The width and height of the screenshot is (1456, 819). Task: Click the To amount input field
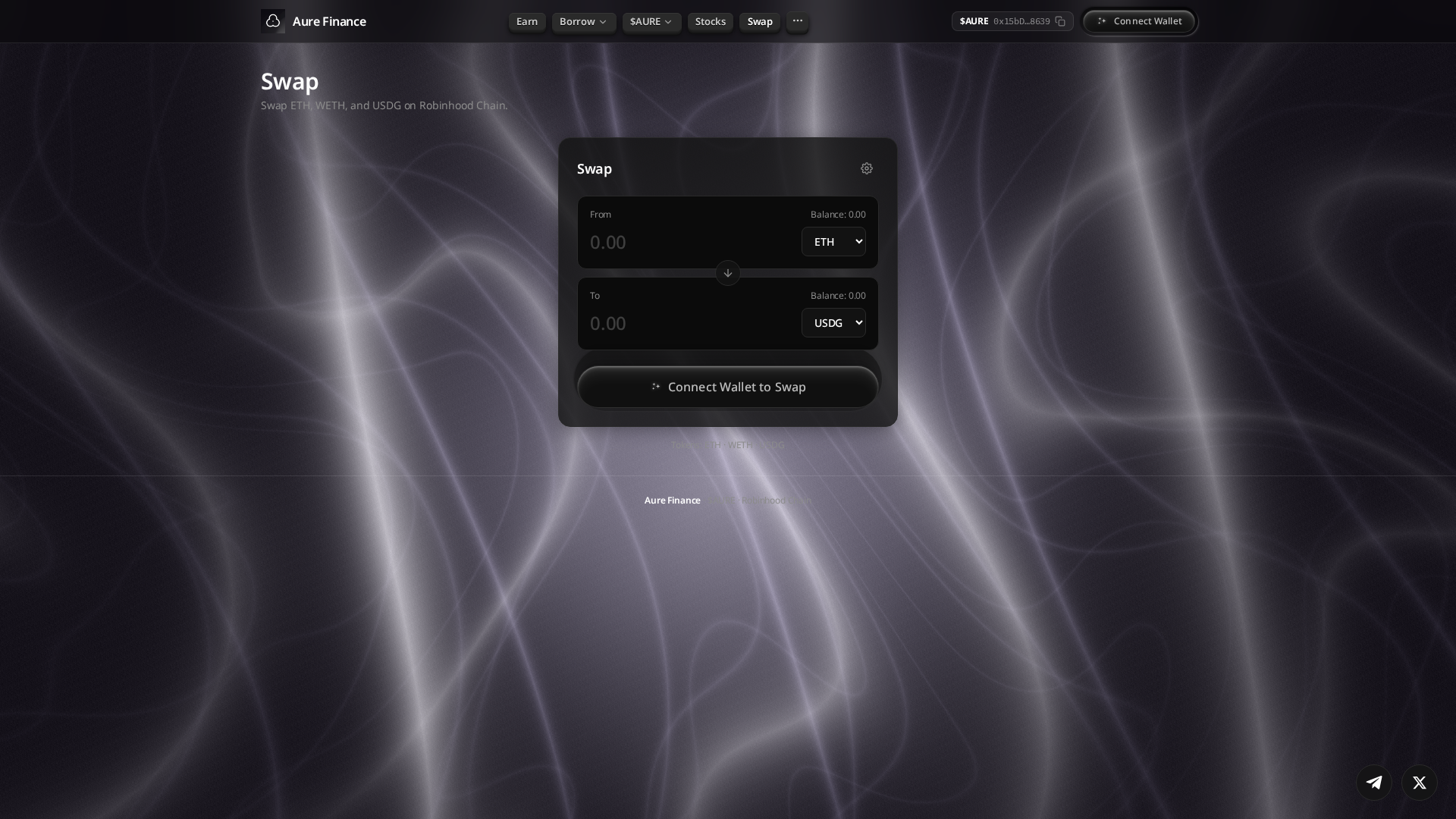[692, 323]
